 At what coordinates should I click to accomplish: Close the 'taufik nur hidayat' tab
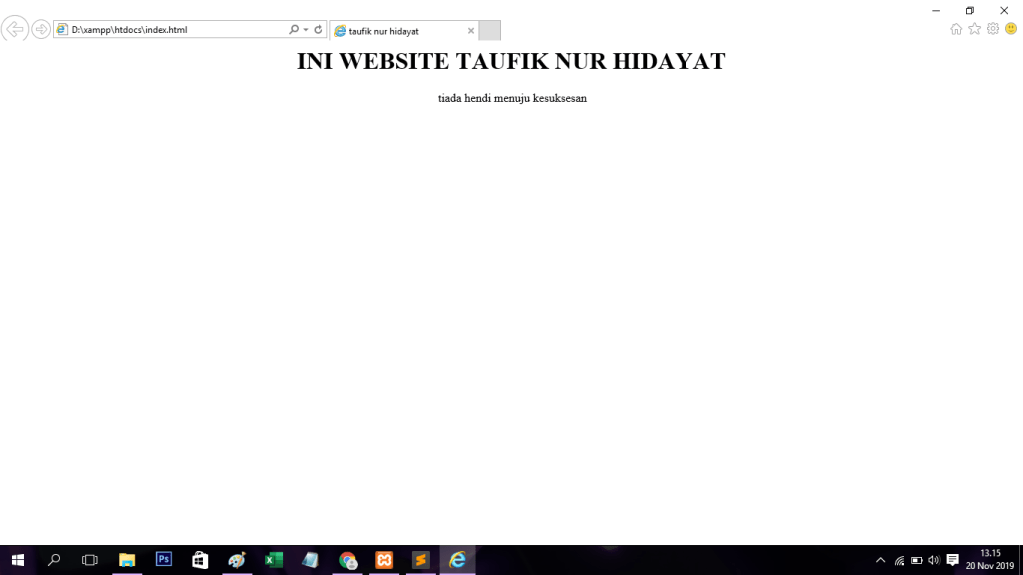471,31
